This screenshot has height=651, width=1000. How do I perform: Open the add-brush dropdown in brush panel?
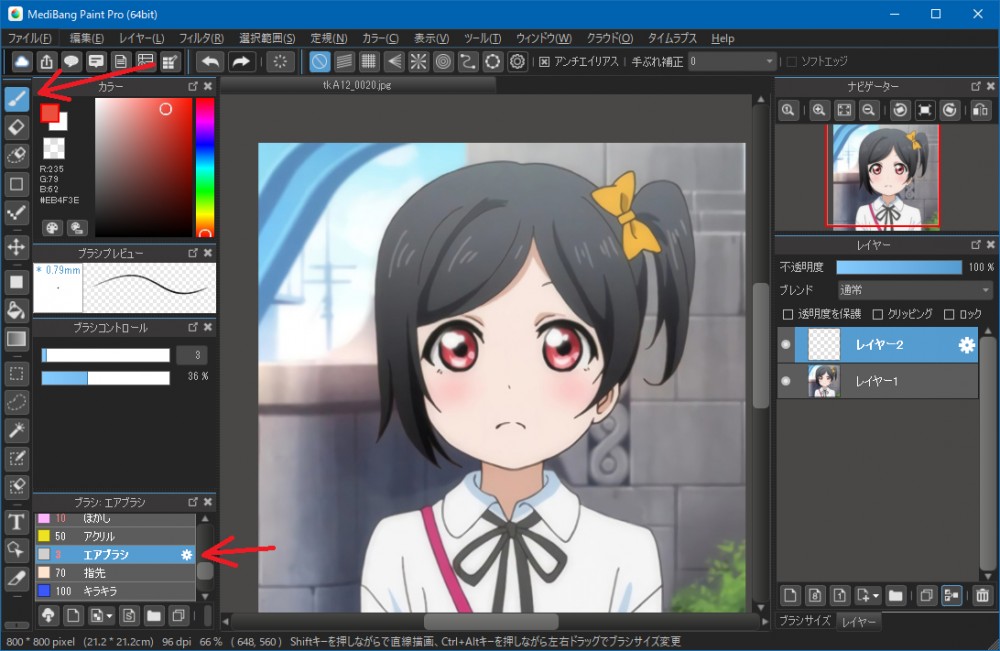click(x=110, y=616)
